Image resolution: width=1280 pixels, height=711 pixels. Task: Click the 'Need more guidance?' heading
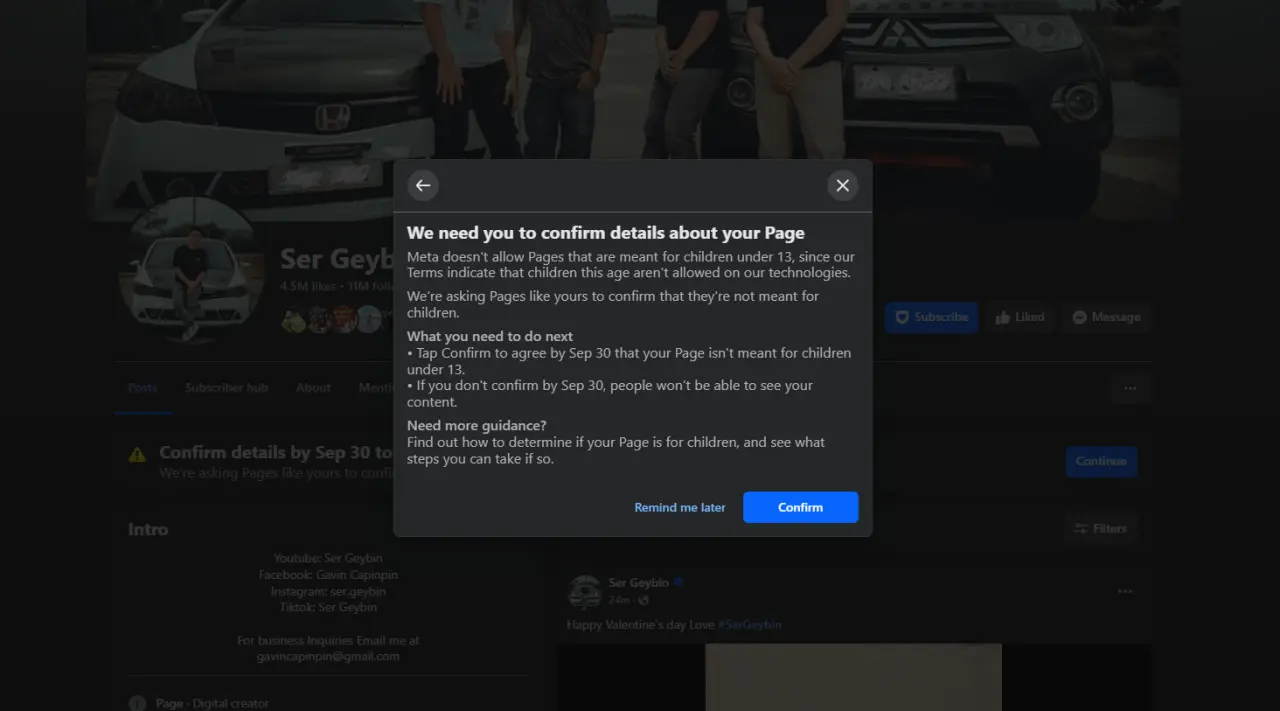pos(476,426)
